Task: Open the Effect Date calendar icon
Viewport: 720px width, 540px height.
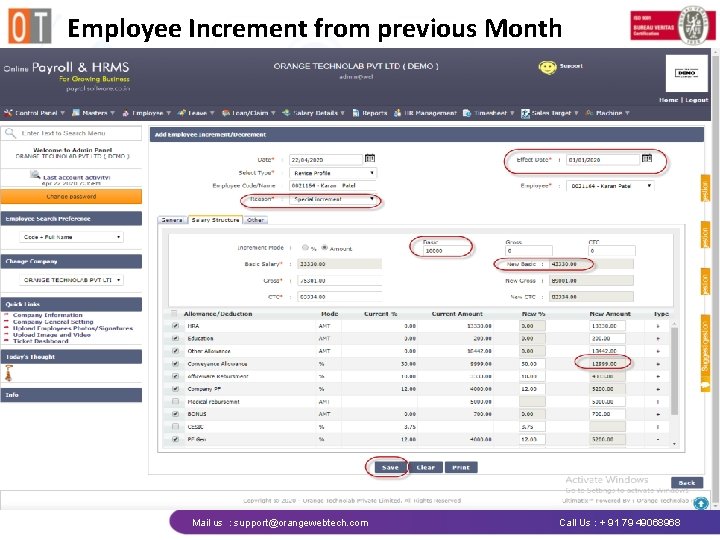Action: pos(647,158)
